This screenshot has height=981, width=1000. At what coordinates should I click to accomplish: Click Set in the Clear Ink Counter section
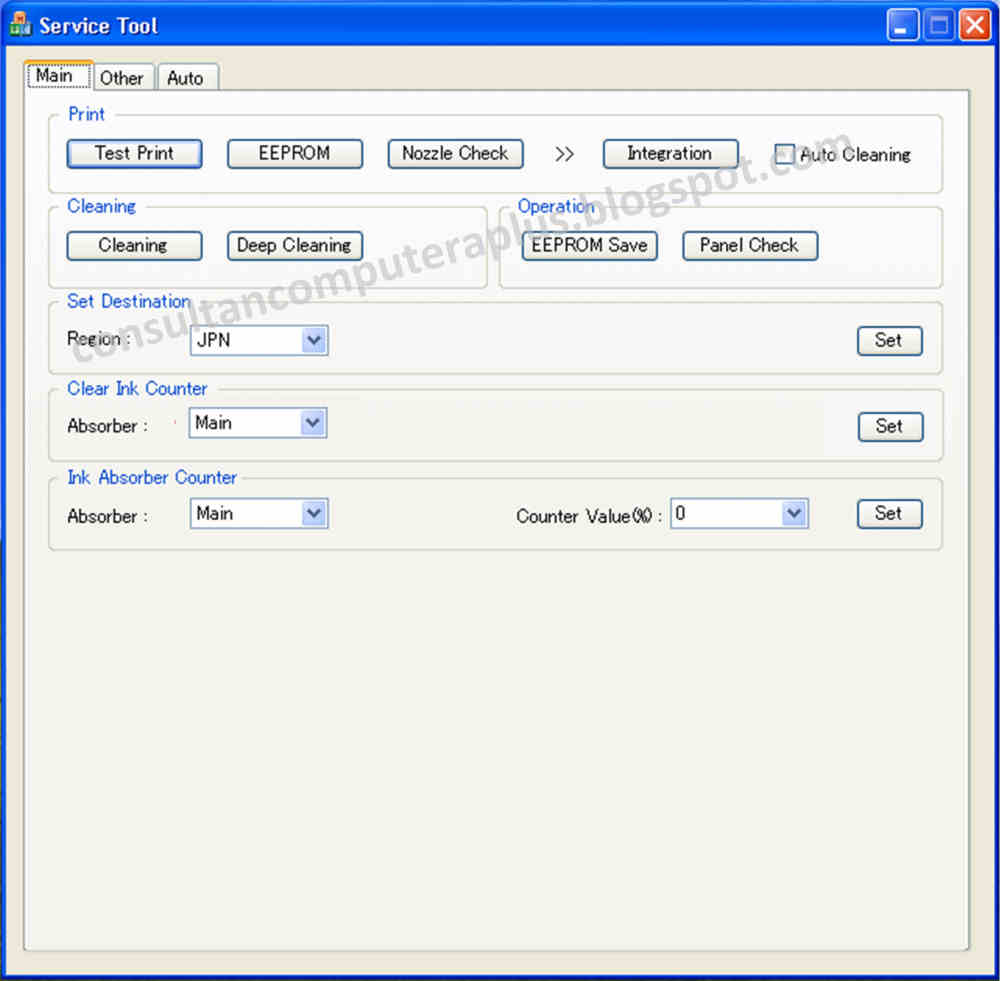[890, 426]
